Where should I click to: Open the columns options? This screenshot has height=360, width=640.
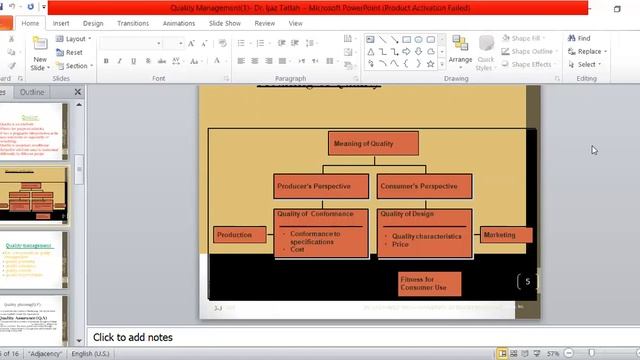(x=331, y=61)
